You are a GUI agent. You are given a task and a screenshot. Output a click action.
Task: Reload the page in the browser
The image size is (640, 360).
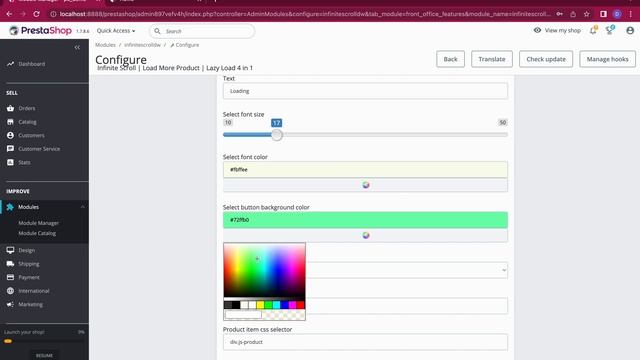(x=36, y=14)
